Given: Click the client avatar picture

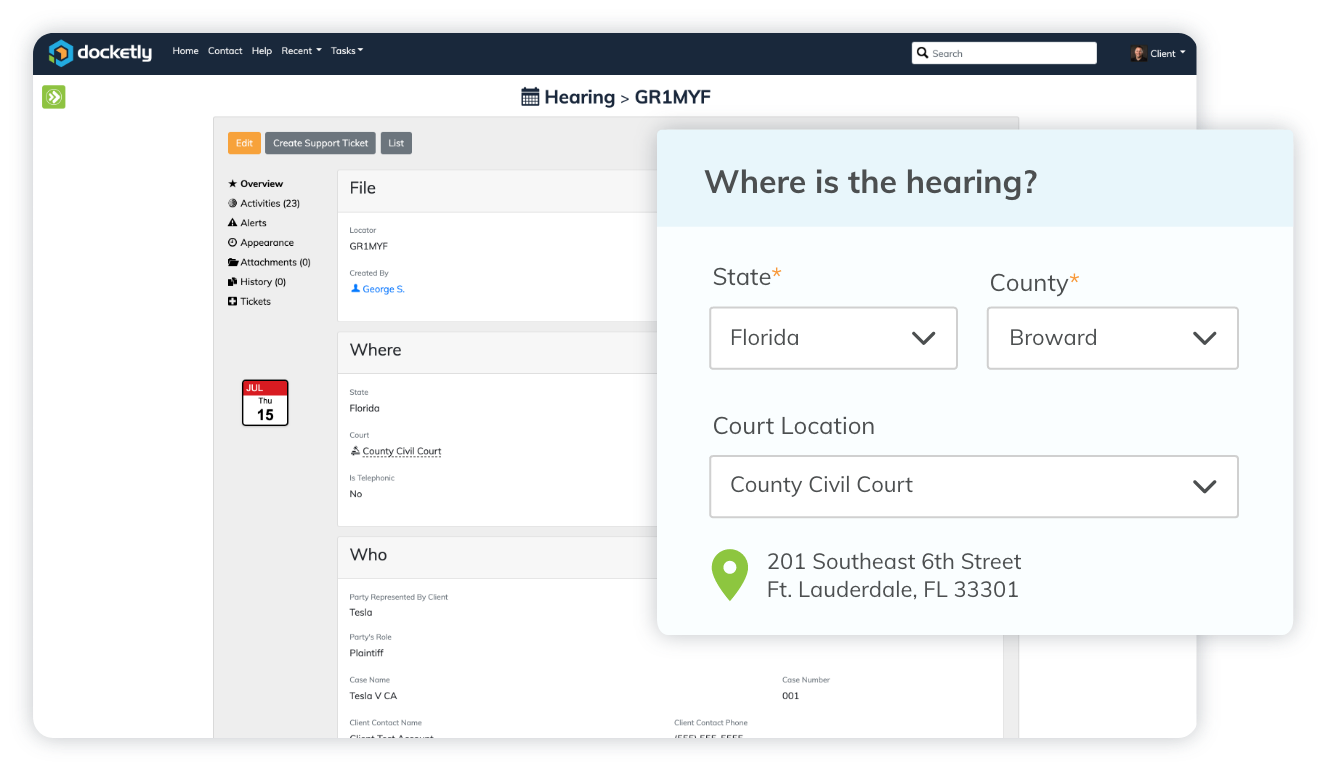Looking at the screenshot, I should (x=1138, y=54).
